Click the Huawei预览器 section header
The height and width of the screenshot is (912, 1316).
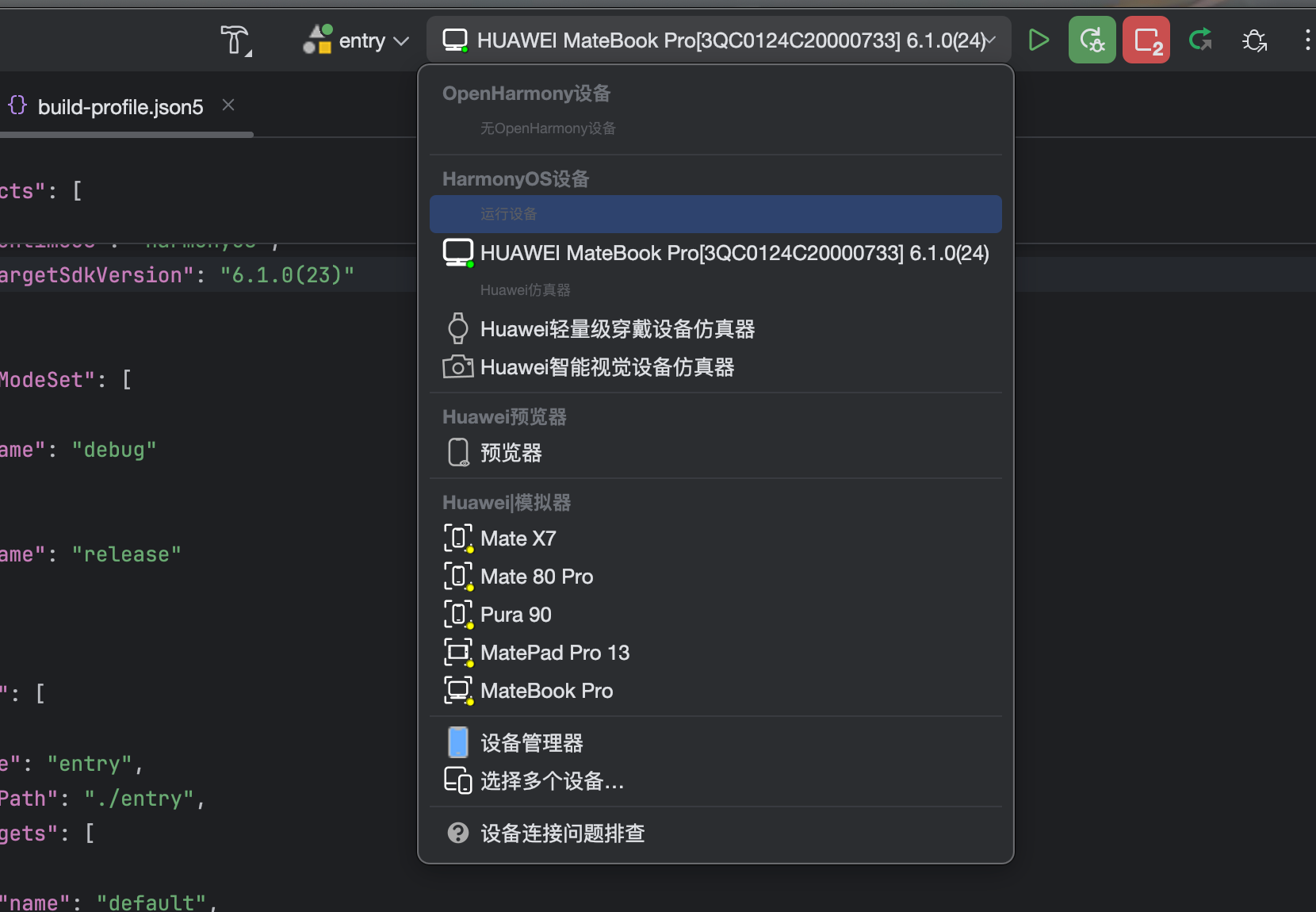pos(505,417)
